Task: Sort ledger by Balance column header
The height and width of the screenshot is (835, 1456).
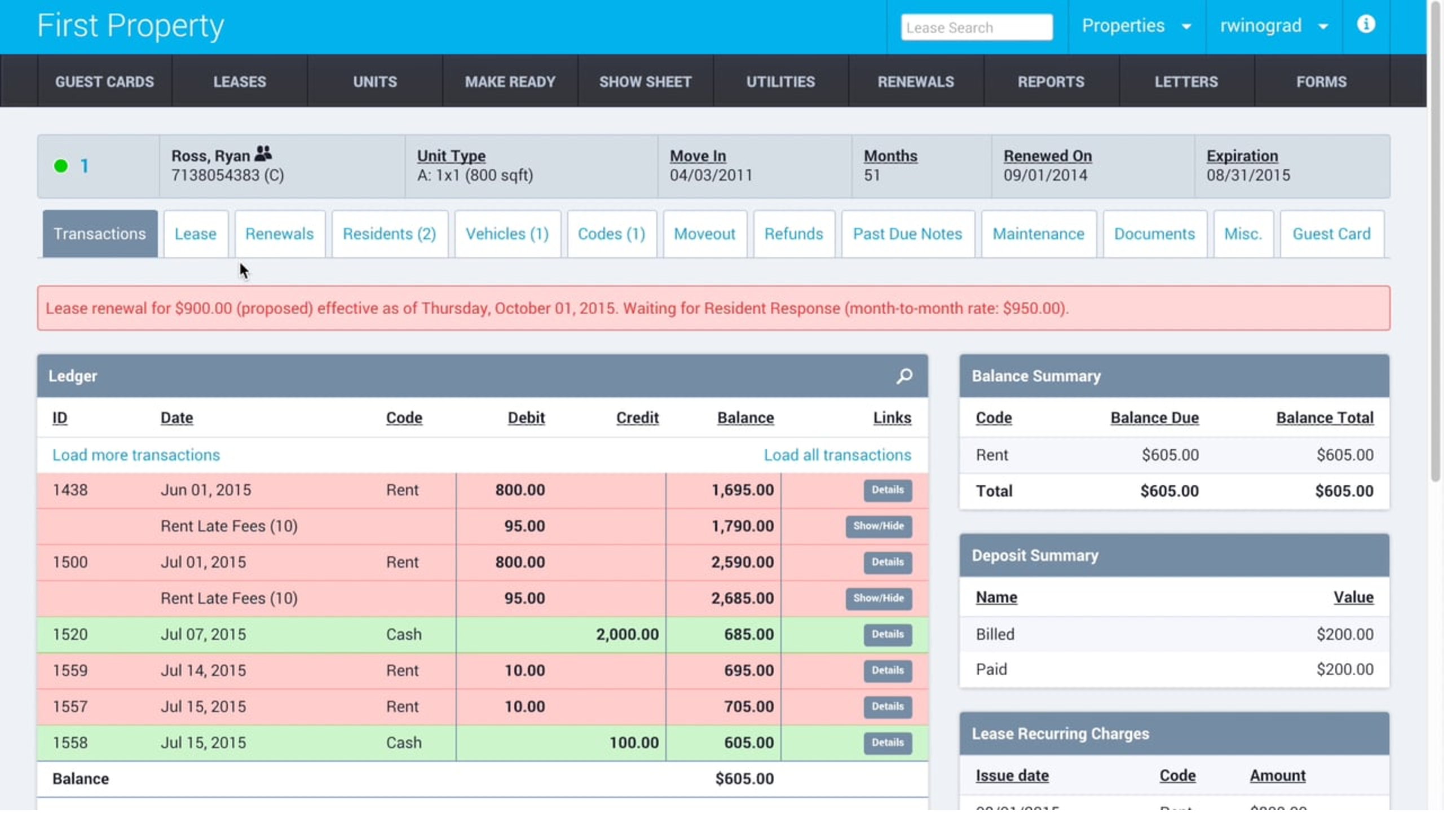Action: 745,418
